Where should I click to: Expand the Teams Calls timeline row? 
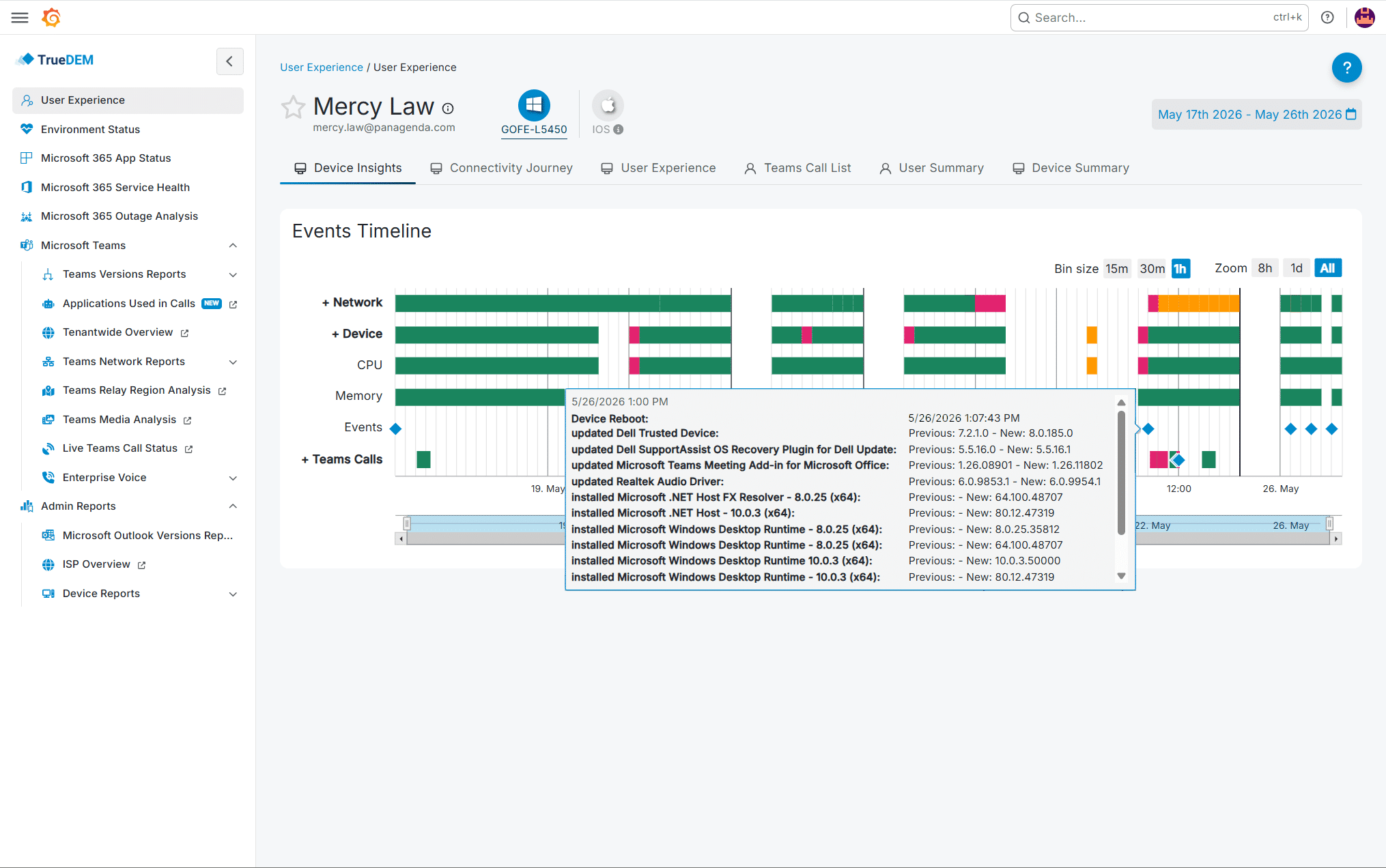342,459
